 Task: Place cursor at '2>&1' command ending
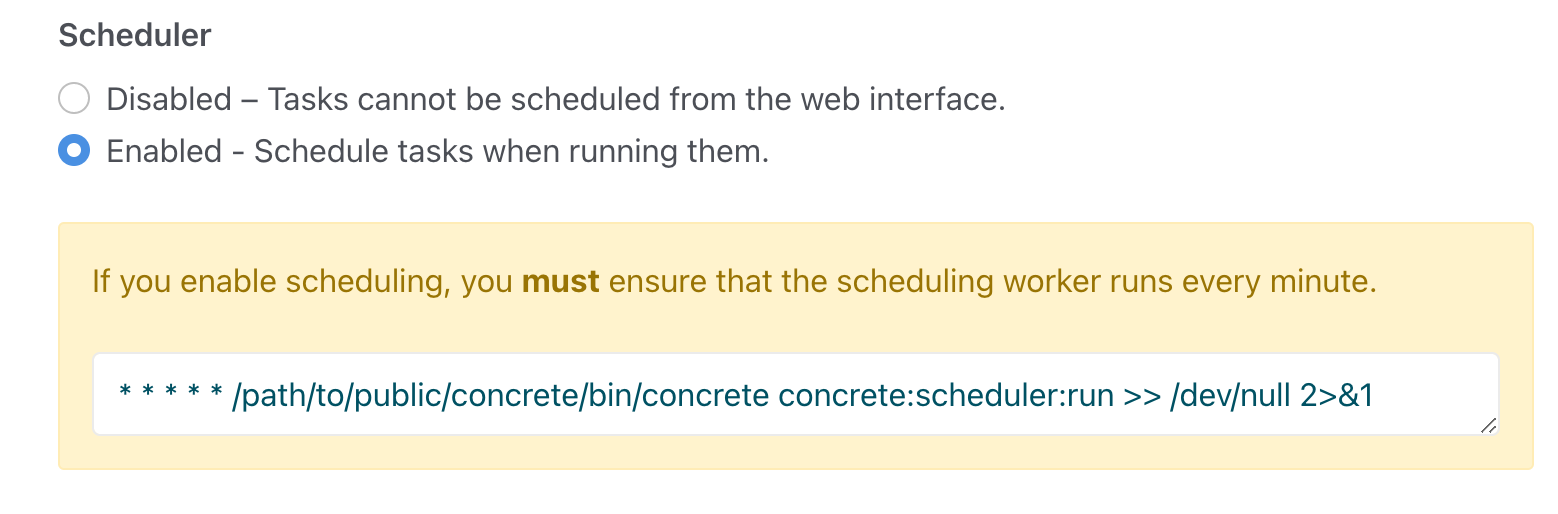[1337, 397]
